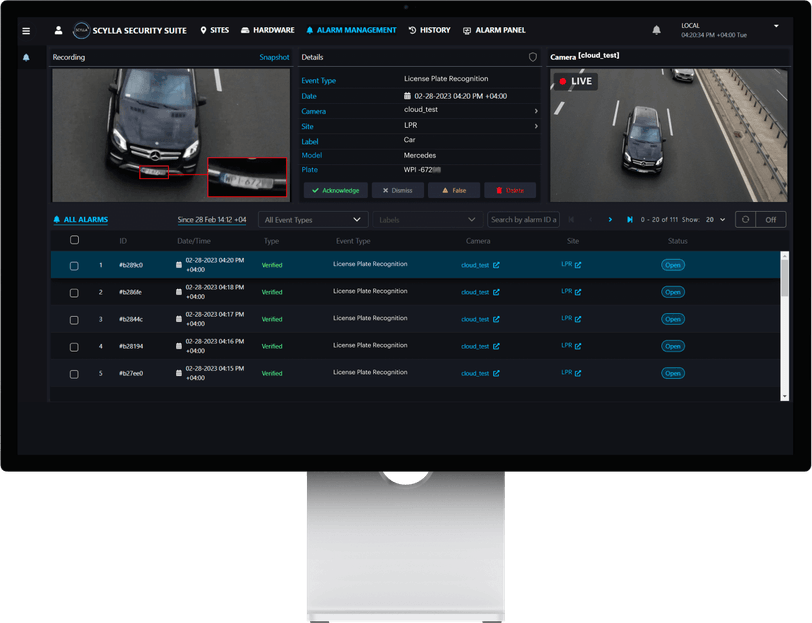Select all alarms with header checkbox

pos(75,240)
